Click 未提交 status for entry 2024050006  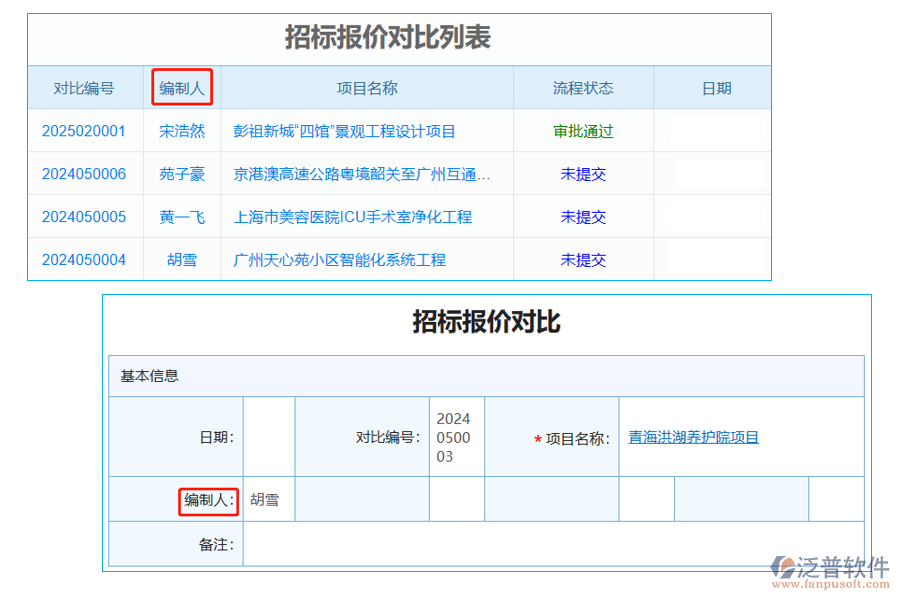[x=582, y=173]
